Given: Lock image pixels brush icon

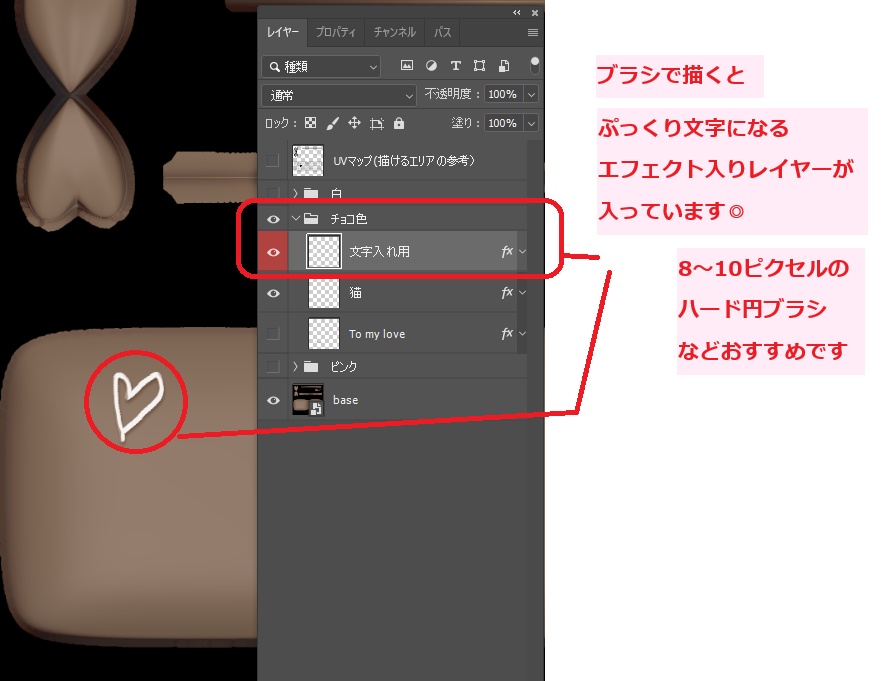Looking at the screenshot, I should coord(332,123).
